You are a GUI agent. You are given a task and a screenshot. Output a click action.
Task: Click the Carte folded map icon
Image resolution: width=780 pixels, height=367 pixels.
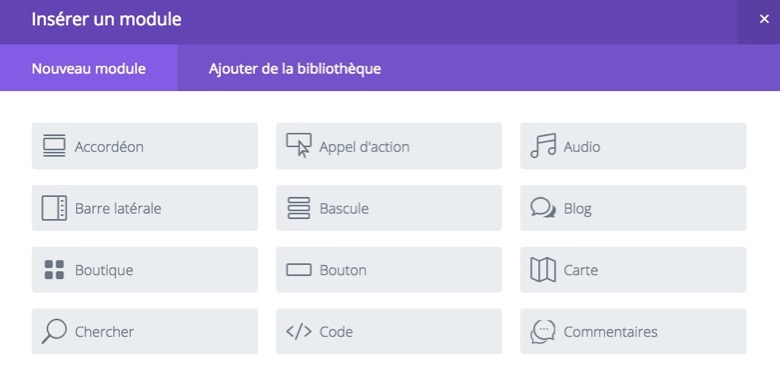click(543, 270)
